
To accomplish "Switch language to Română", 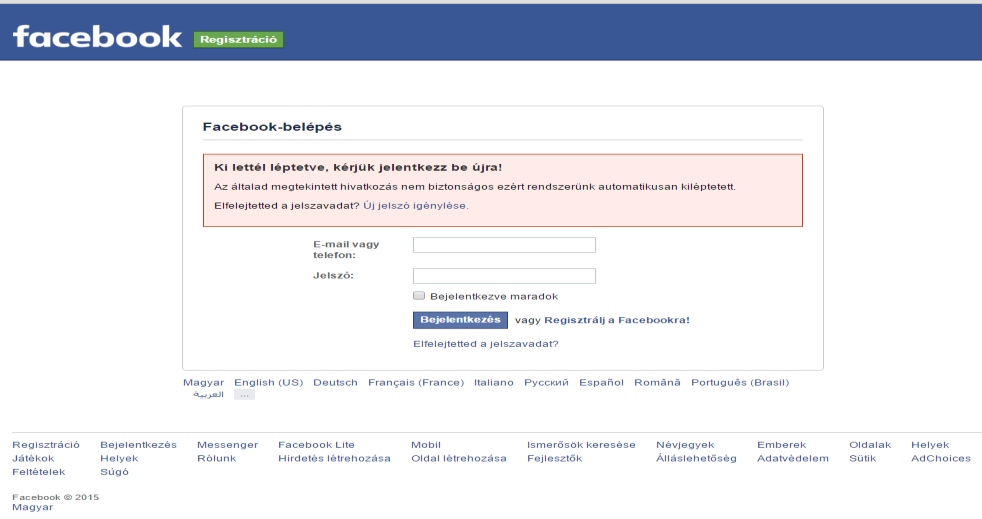I will [657, 383].
